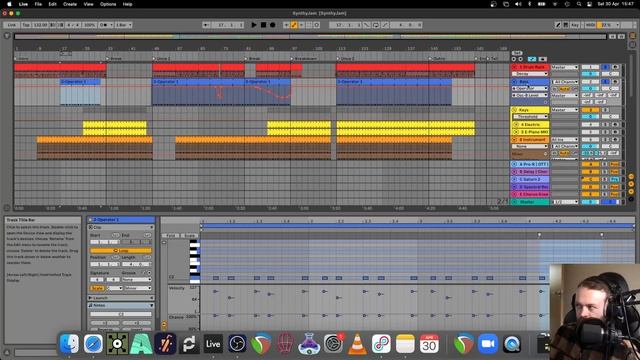
Task: Open the File menu
Action: click(x=38, y=4)
